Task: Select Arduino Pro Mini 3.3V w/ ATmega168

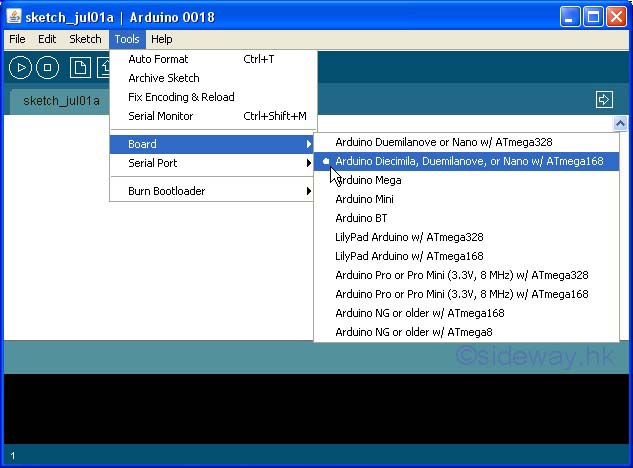Action: [466, 294]
